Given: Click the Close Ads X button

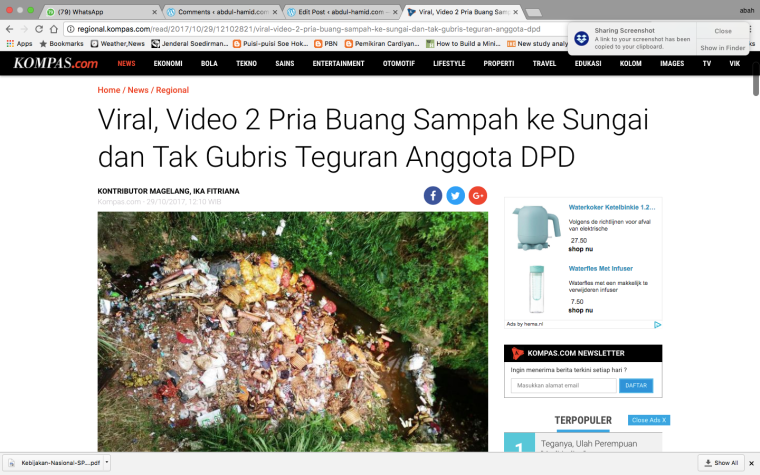Looking at the screenshot, I should pyautogui.click(x=649, y=420).
